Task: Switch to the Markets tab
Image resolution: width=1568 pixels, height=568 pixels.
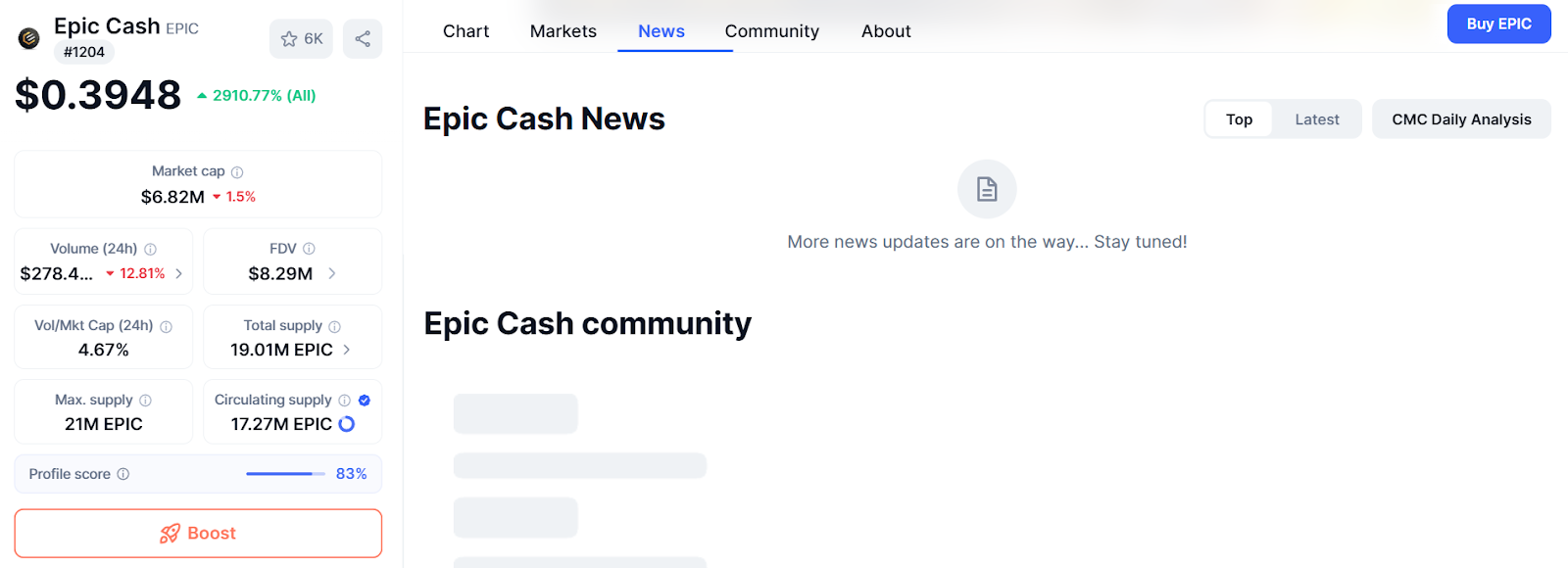Action: click(563, 31)
